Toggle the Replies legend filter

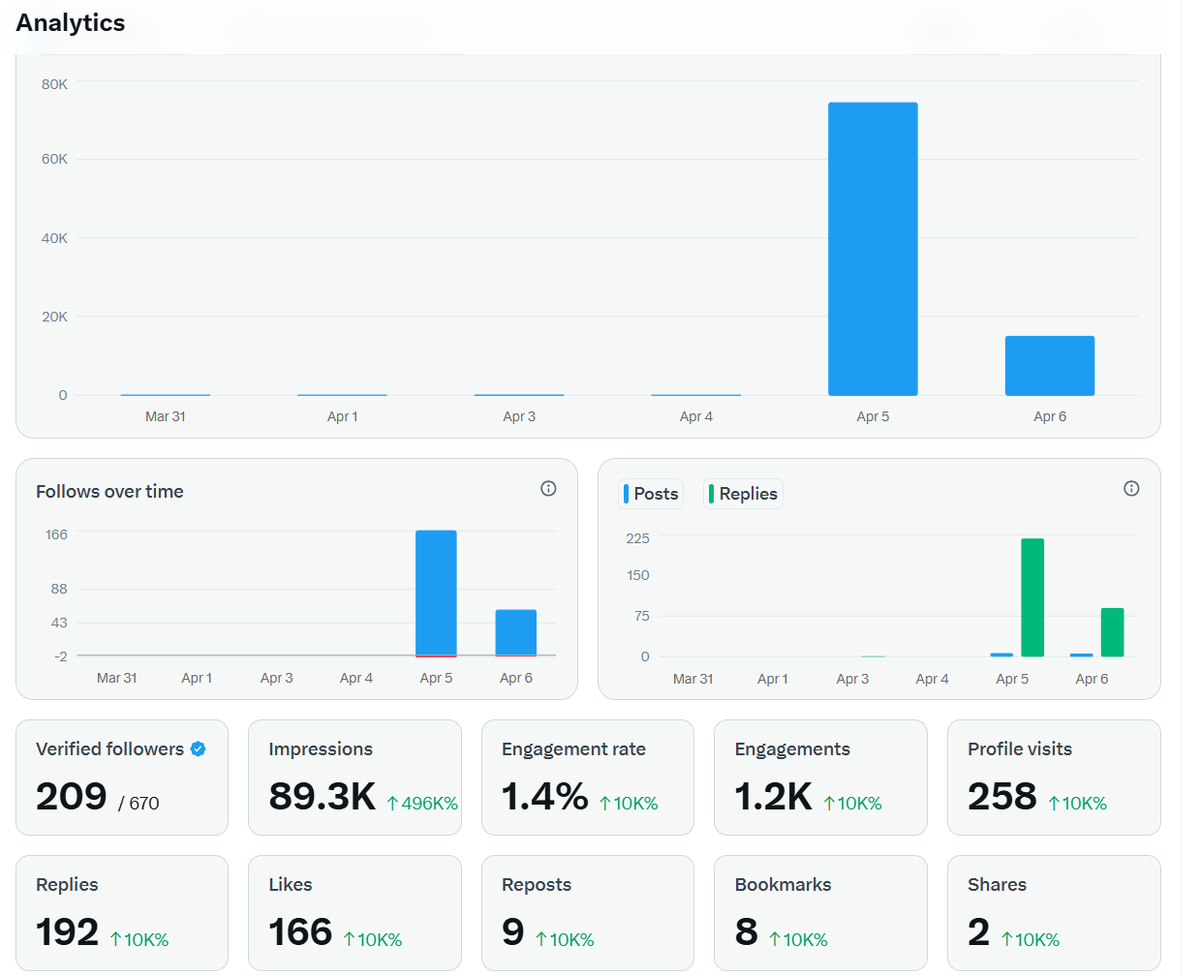click(x=743, y=493)
